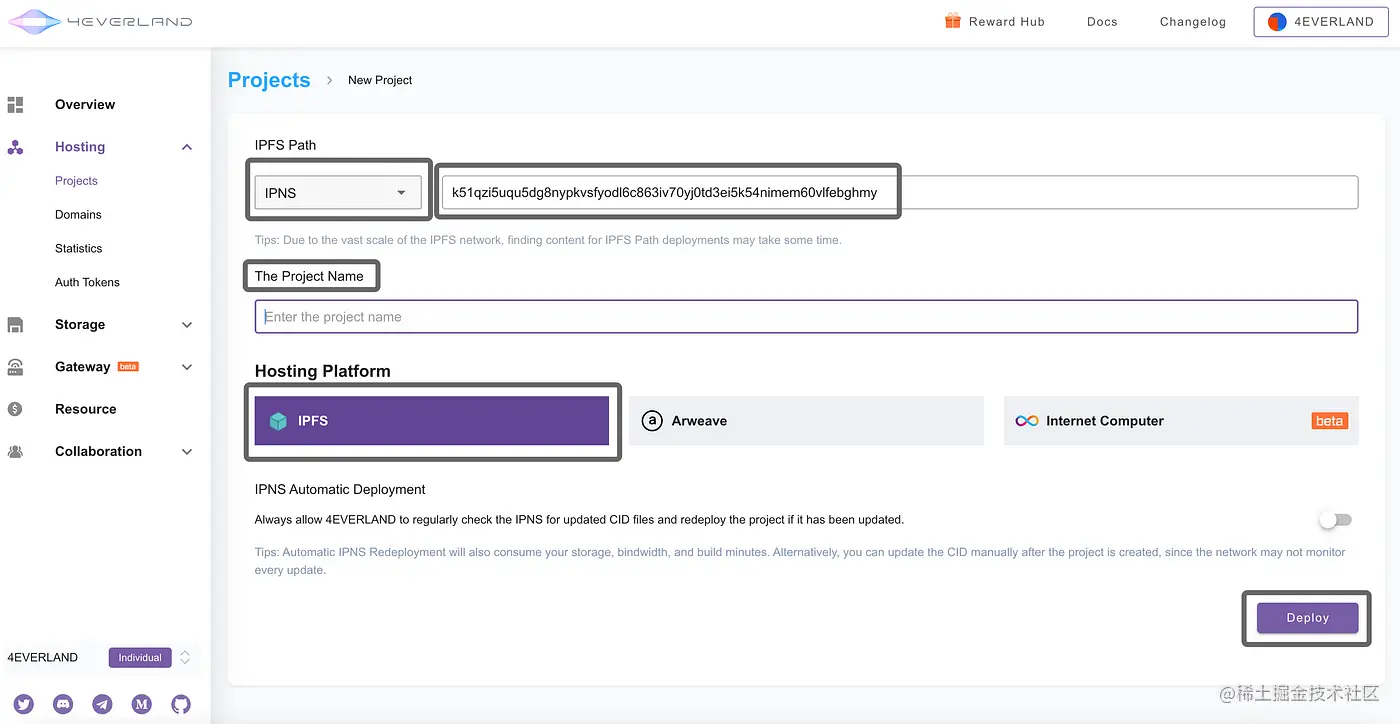Open the Discord social link
Viewport: 1400px width, 724px height.
pyautogui.click(x=63, y=704)
